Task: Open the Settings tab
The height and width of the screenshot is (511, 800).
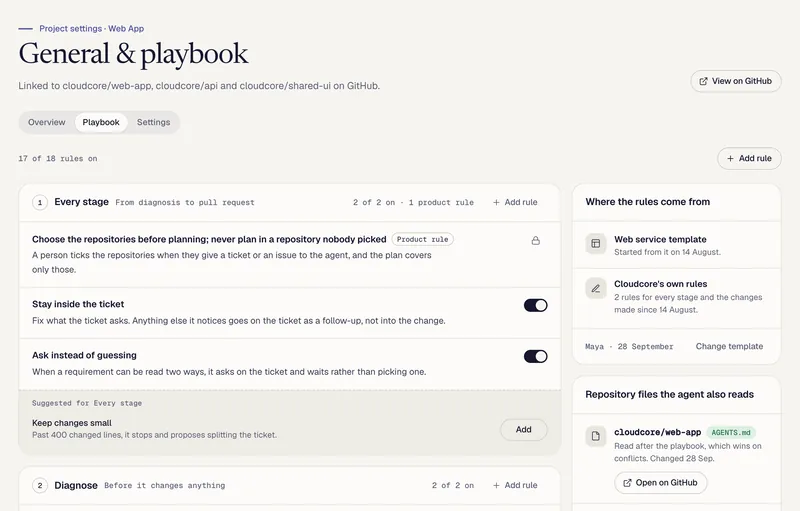Action: (x=154, y=122)
